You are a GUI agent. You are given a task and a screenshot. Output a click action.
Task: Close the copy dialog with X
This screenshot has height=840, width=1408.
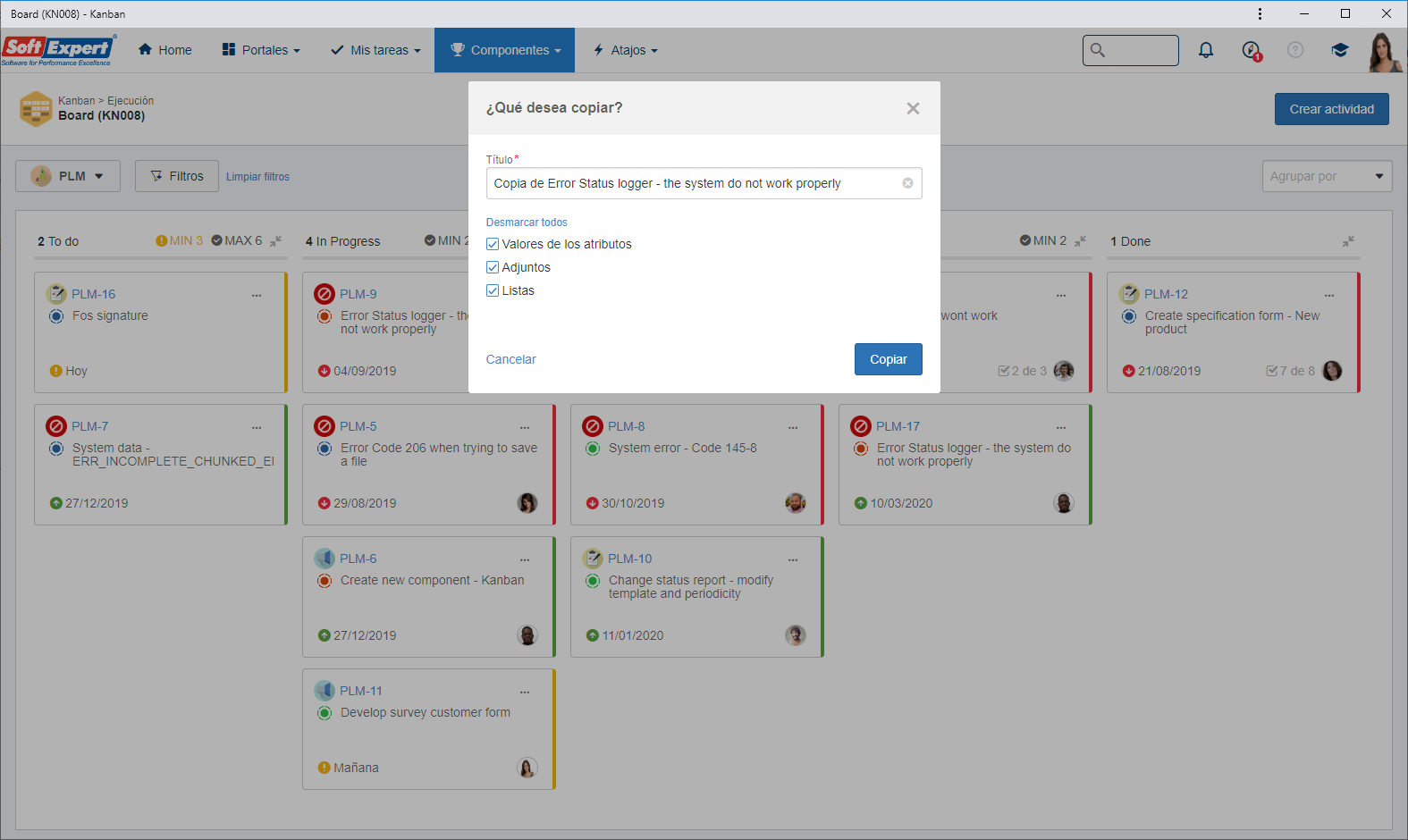click(913, 108)
